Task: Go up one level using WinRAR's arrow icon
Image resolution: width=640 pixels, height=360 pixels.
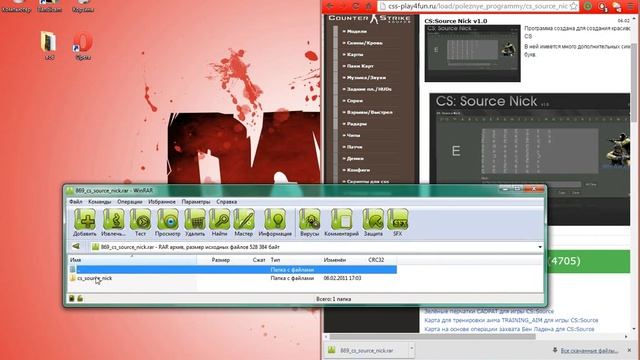Action: pos(76,247)
